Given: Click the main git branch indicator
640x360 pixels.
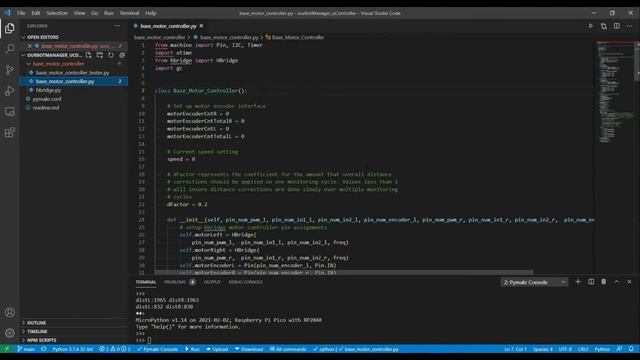Looking at the screenshot, I should click(26, 349).
